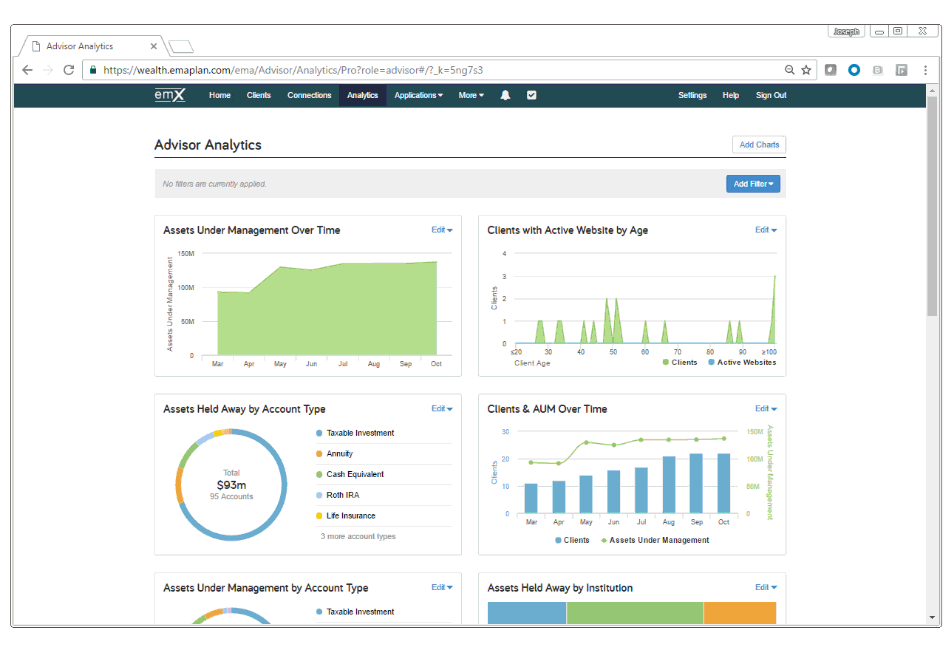The width and height of the screenshot is (950, 650).
Task: Show 3 more account types
Action: 358,536
